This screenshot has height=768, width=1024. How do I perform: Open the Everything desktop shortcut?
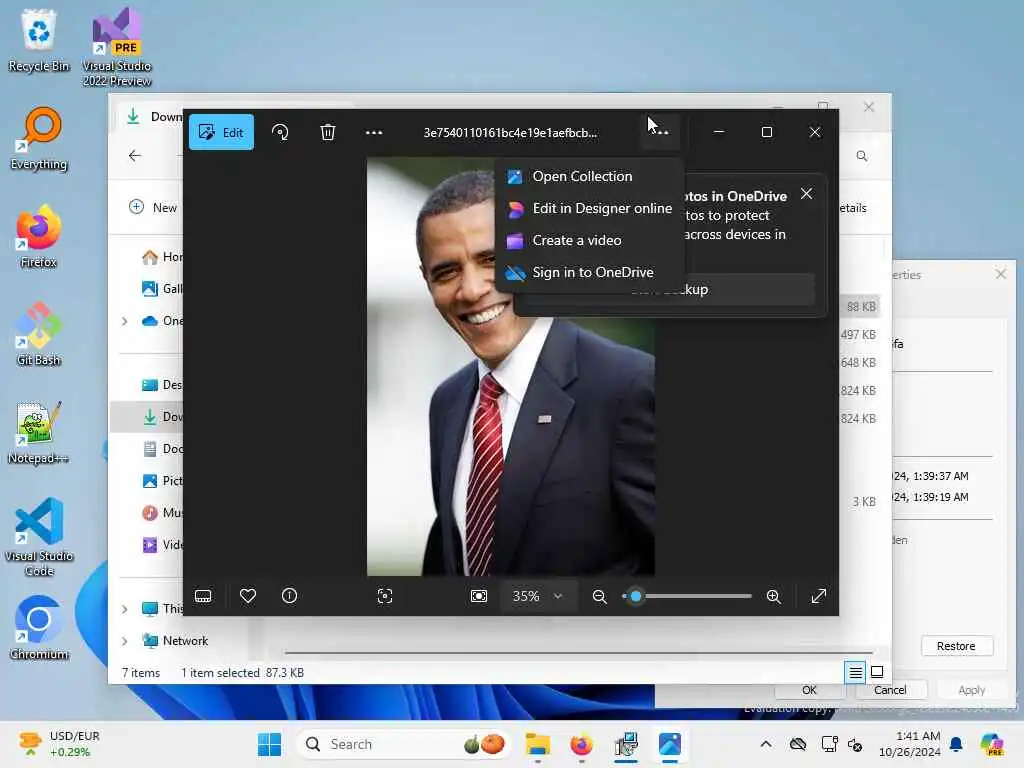[x=39, y=138]
